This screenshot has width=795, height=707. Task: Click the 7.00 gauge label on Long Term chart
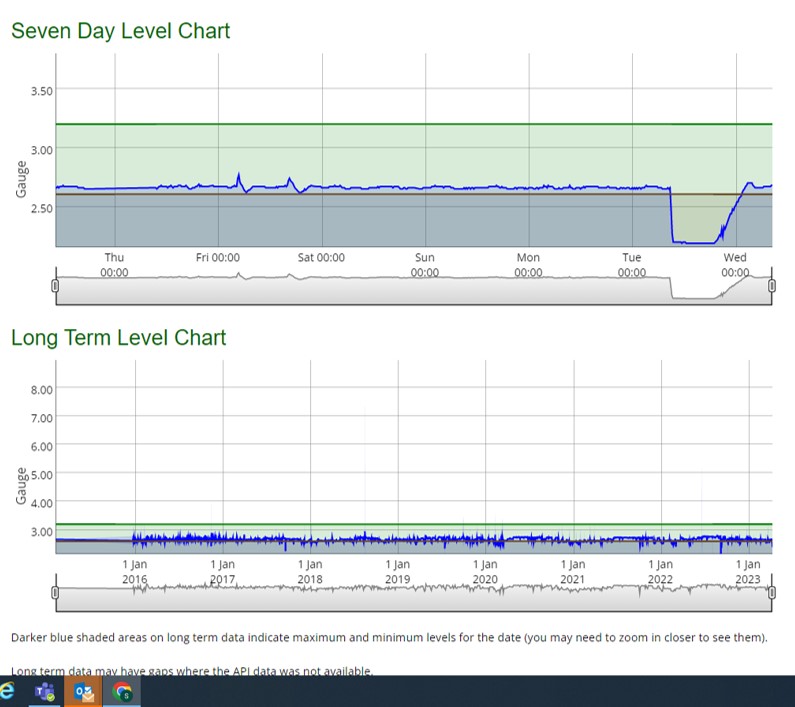click(42, 418)
